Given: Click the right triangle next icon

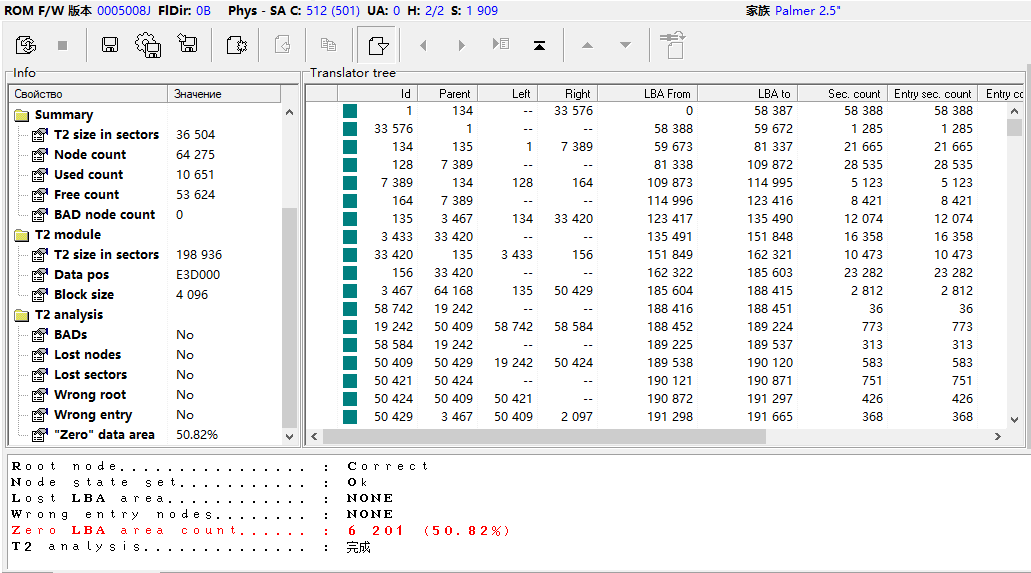Looking at the screenshot, I should tap(462, 45).
